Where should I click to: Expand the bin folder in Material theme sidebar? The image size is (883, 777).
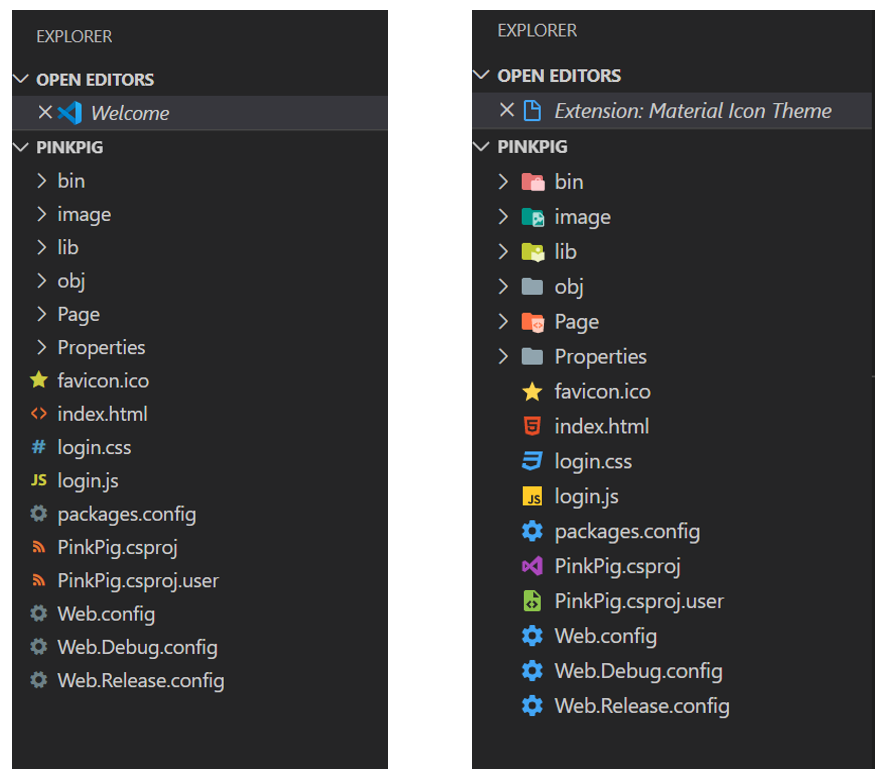coord(504,181)
